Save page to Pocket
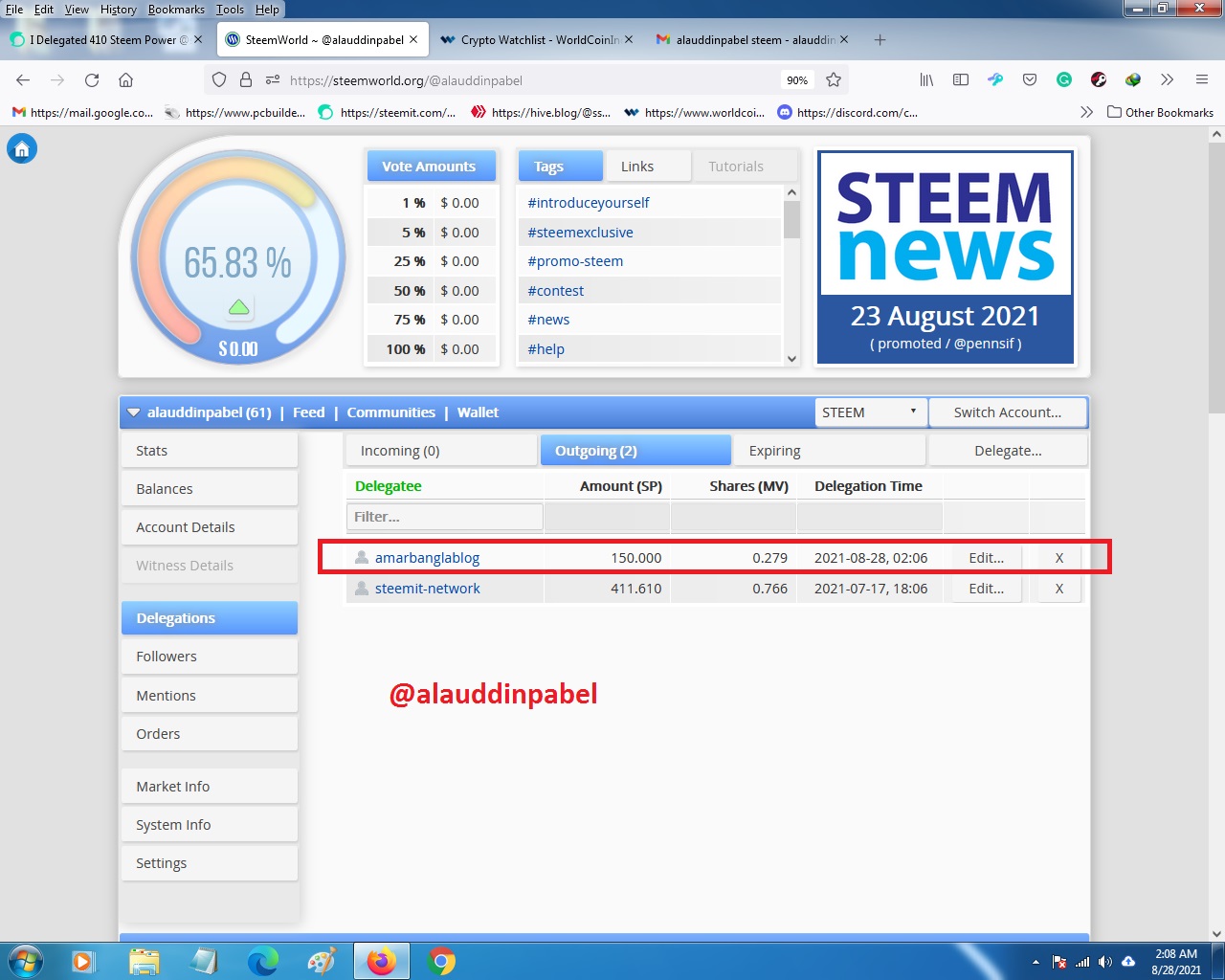The height and width of the screenshot is (980, 1225). pyautogui.click(x=1030, y=80)
